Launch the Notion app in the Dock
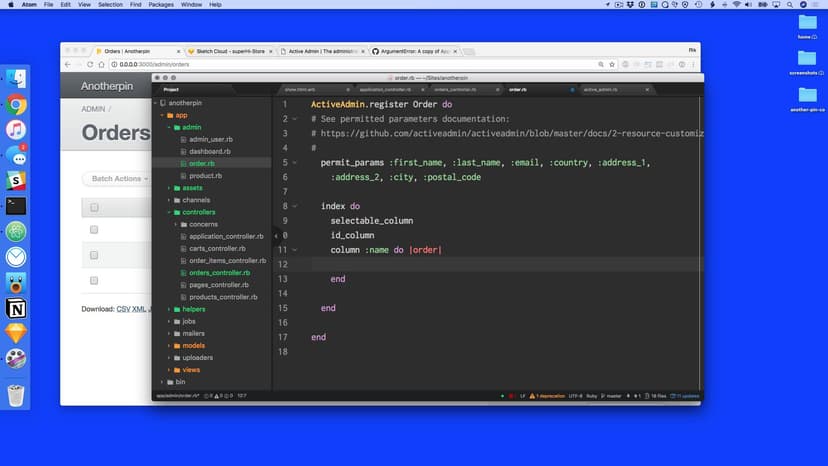Viewport: 828px width, 466px height. [x=16, y=308]
